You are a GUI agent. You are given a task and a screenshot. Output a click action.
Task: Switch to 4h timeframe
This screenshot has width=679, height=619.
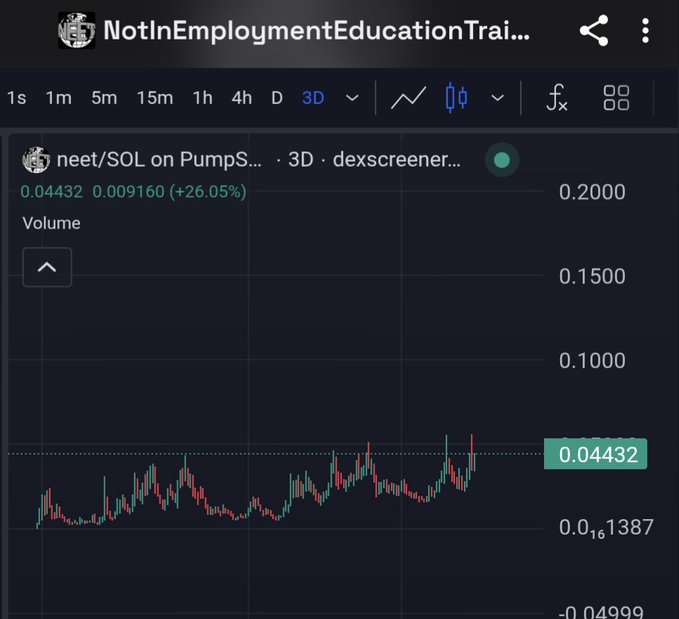242,98
